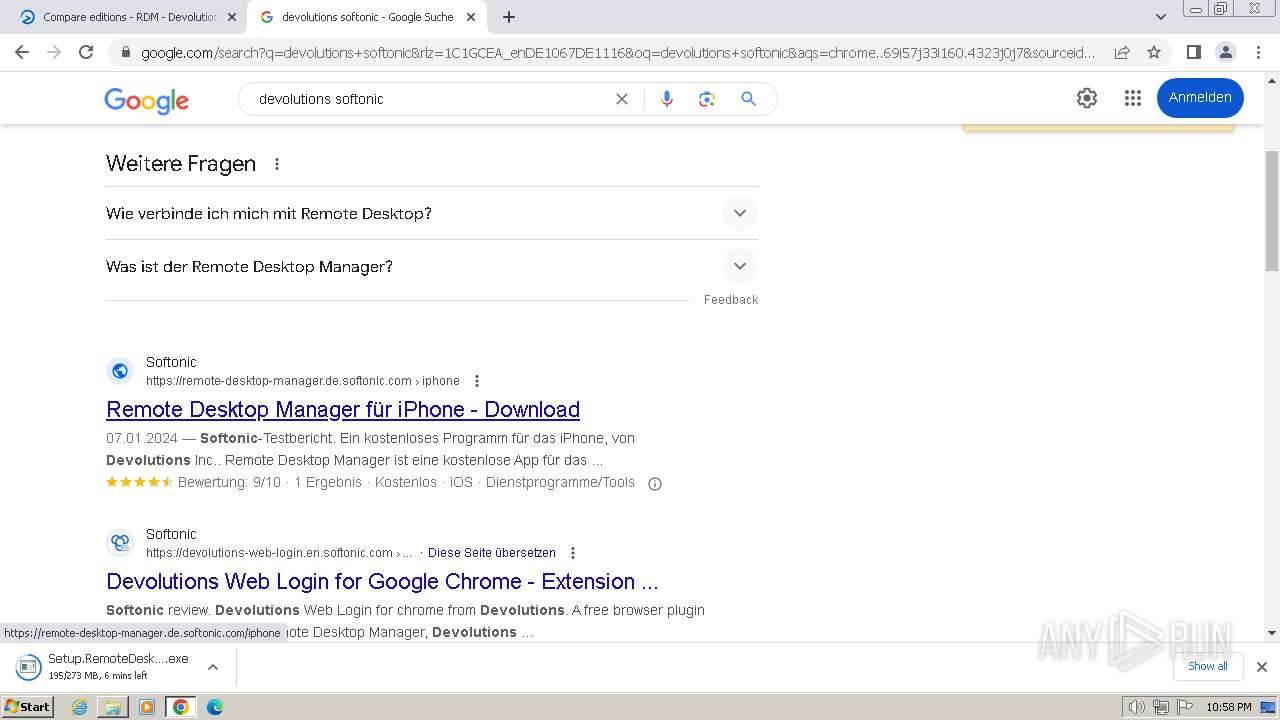Click the 'Weitere Fragen' heading text

[x=181, y=164]
